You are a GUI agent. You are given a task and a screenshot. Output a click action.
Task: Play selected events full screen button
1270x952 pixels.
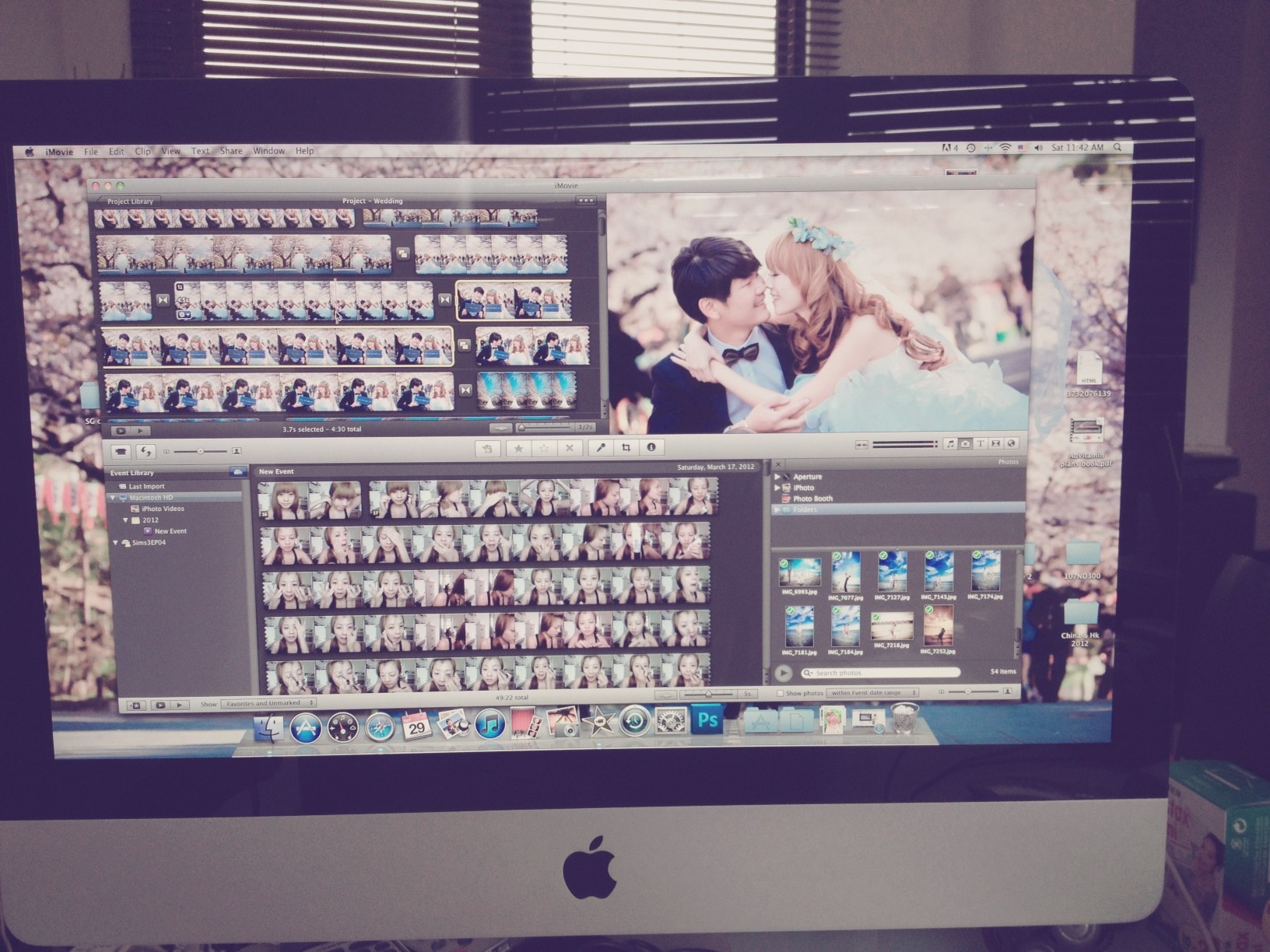pyautogui.click(x=160, y=705)
